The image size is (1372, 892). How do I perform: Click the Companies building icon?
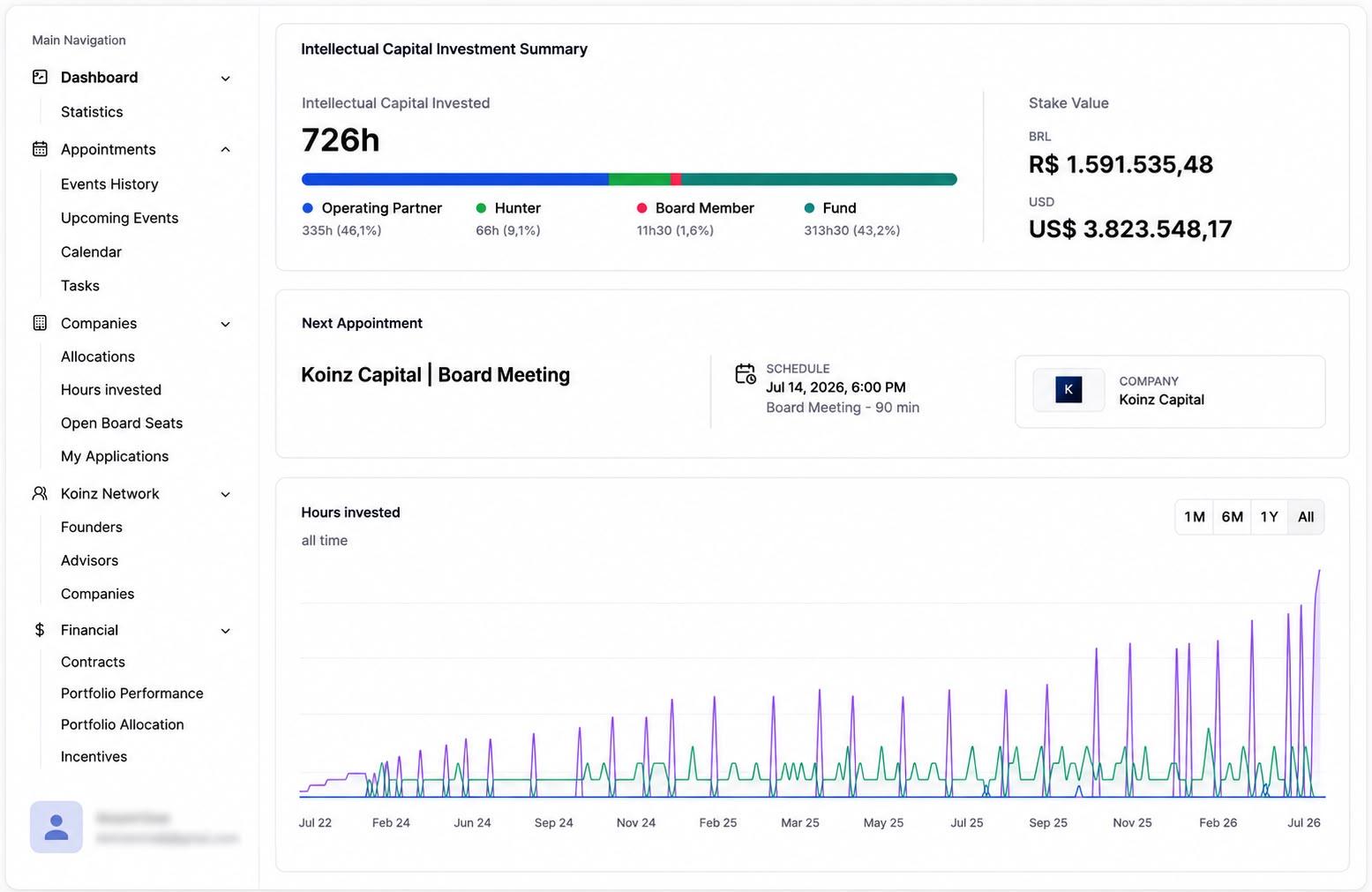40,323
